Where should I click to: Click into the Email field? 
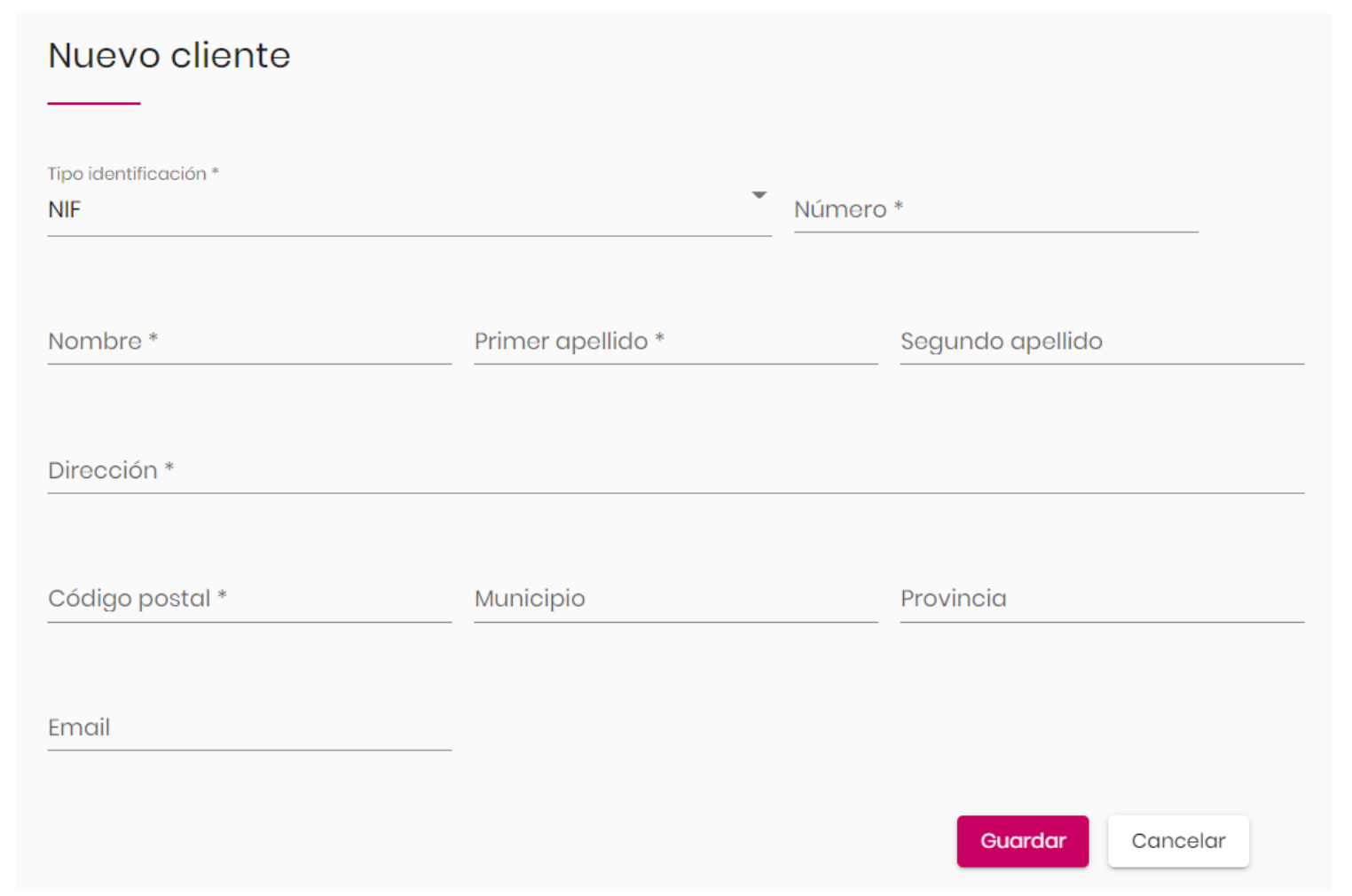pos(249,727)
